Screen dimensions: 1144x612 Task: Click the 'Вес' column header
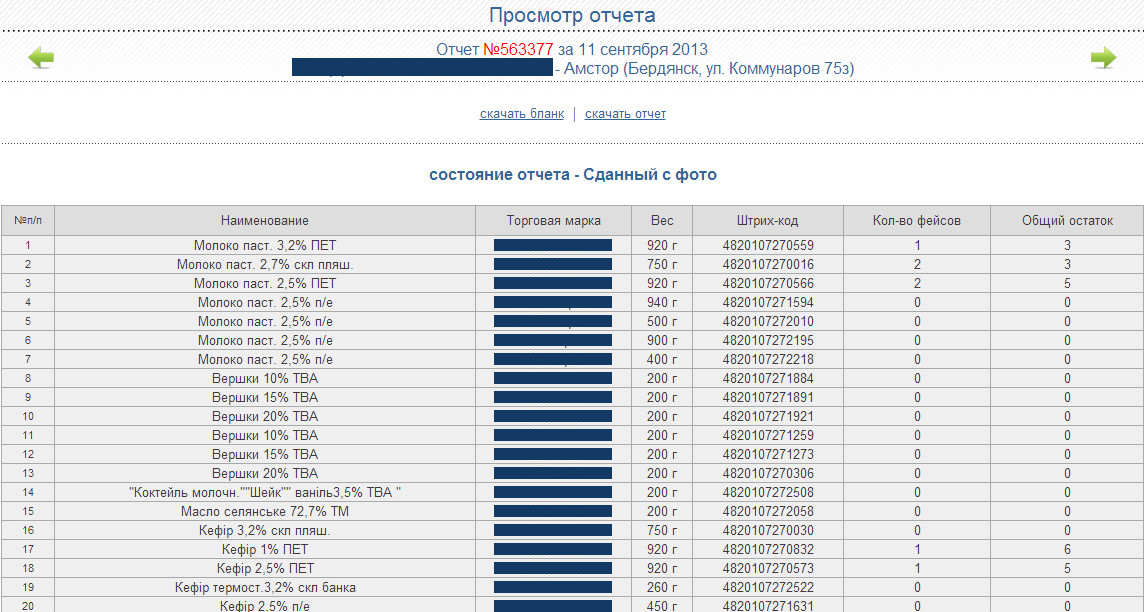662,221
